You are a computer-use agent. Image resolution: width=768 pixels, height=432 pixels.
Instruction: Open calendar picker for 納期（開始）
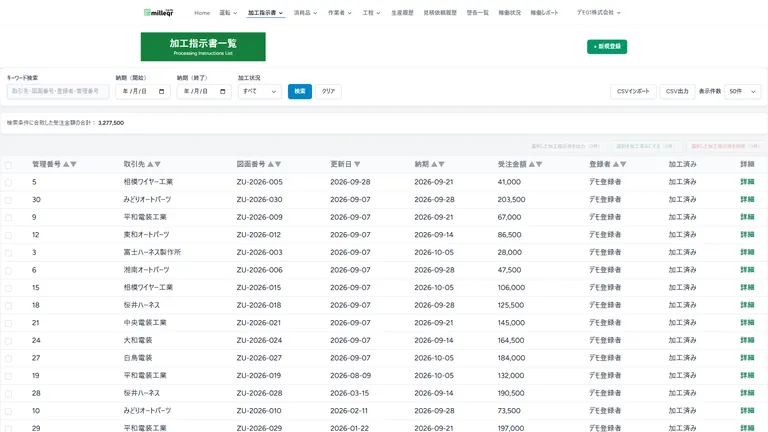click(162, 92)
